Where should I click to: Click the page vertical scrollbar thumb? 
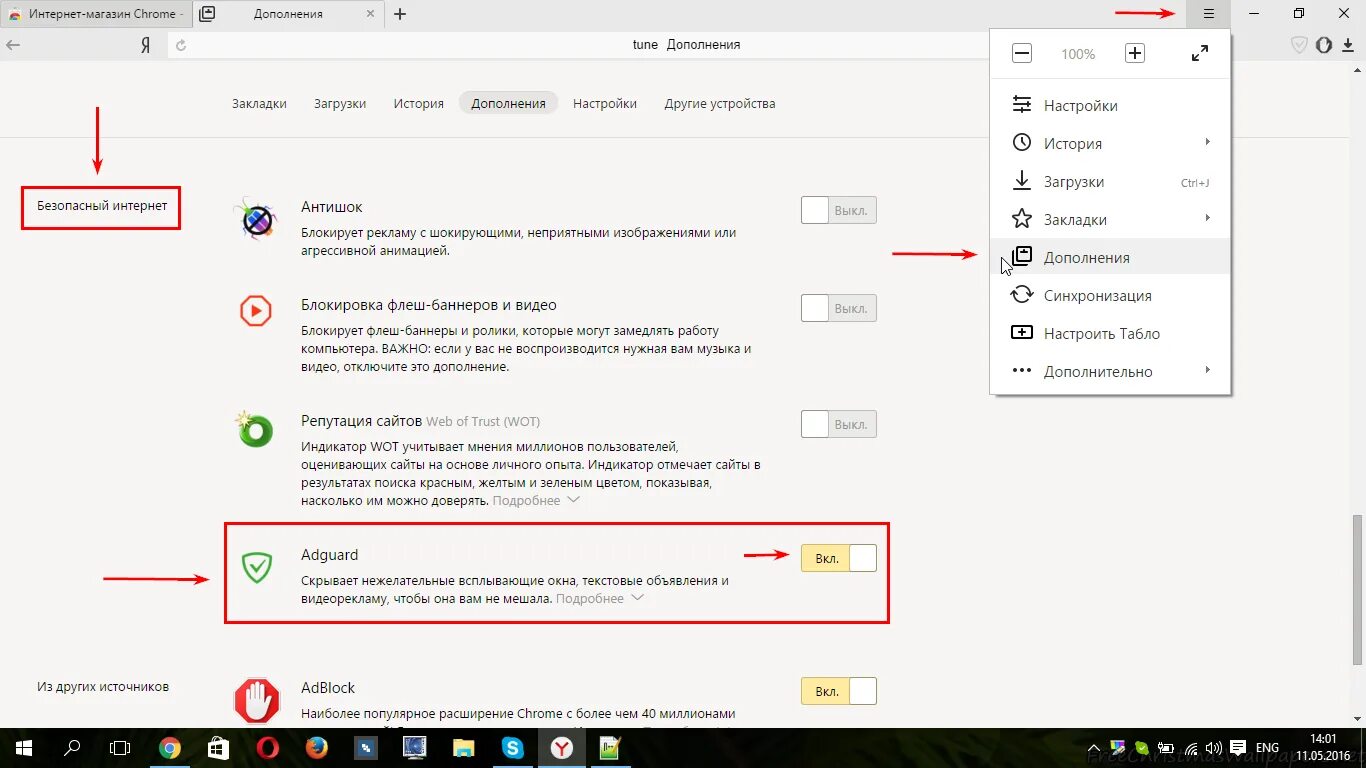[x=1357, y=590]
